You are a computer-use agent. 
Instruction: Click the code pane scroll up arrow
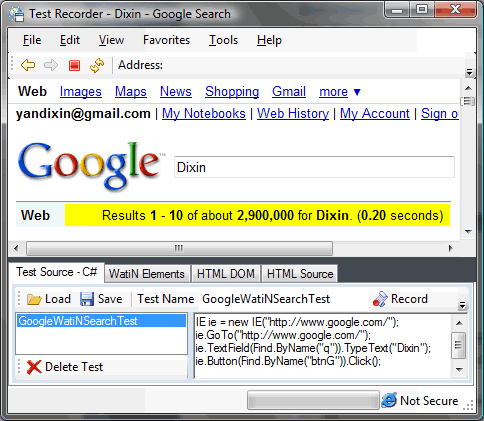point(459,323)
